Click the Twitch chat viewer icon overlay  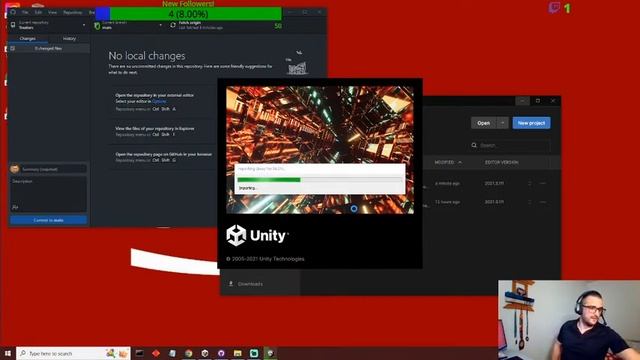[554, 8]
